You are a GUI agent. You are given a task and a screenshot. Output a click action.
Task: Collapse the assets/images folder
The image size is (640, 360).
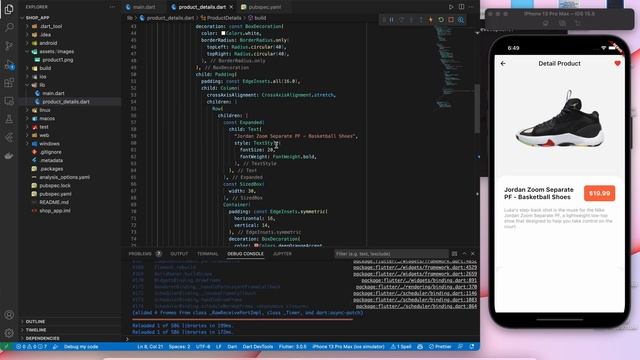coord(56,51)
